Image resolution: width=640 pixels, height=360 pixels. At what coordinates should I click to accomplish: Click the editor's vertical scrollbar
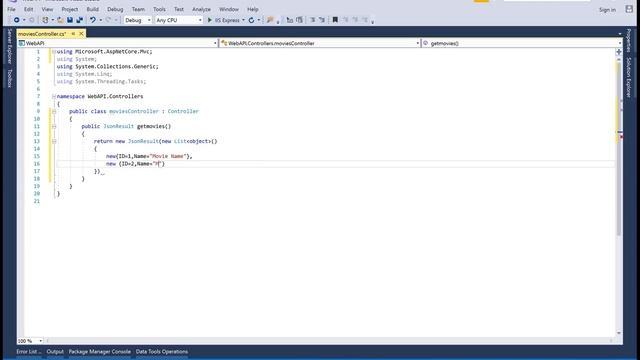[x=619, y=196]
